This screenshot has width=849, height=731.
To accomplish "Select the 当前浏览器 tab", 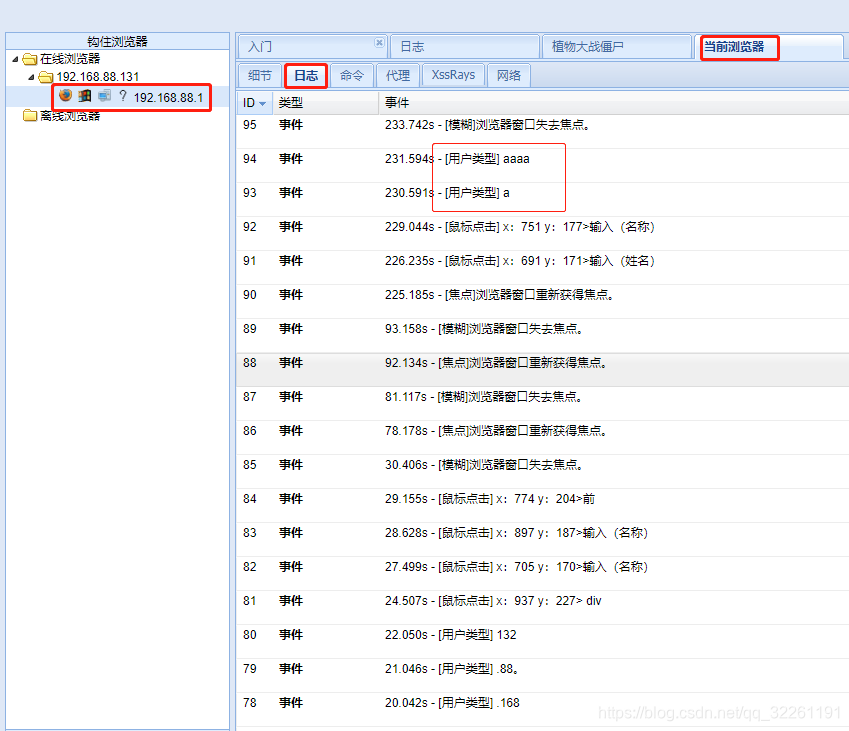I will point(768,47).
